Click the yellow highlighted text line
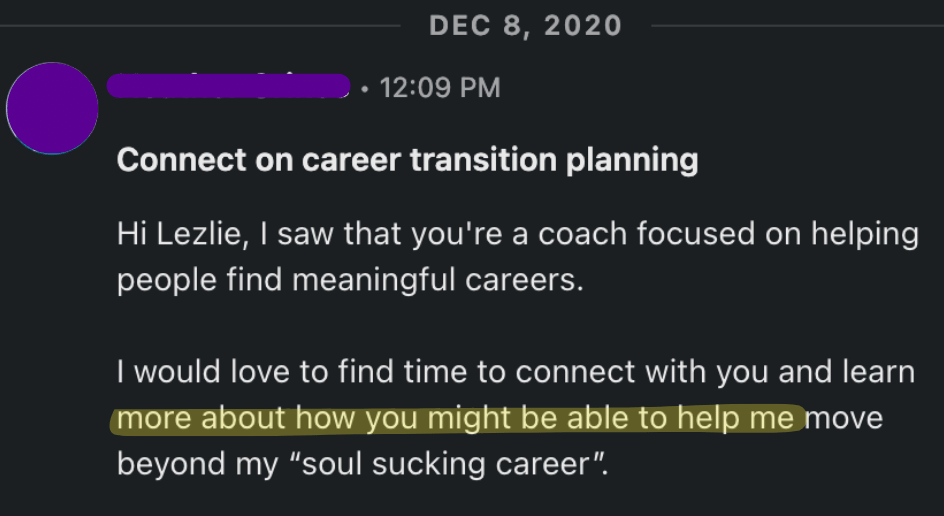Viewport: 944px width, 516px height. 460,417
